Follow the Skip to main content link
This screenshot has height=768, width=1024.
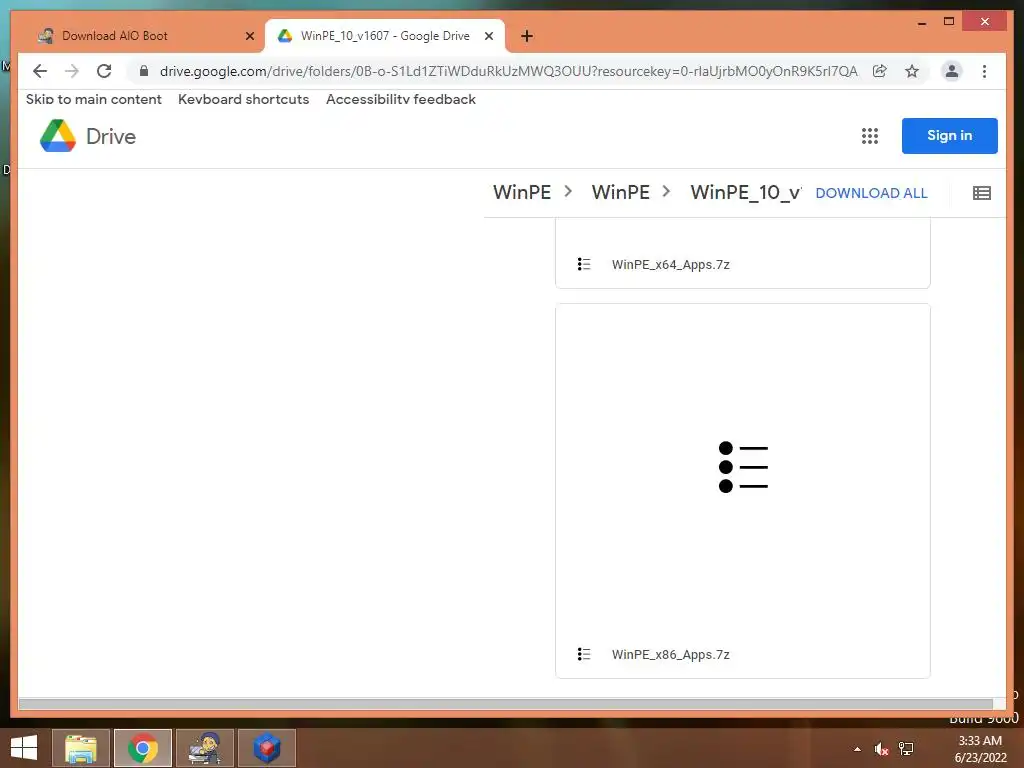point(93,99)
